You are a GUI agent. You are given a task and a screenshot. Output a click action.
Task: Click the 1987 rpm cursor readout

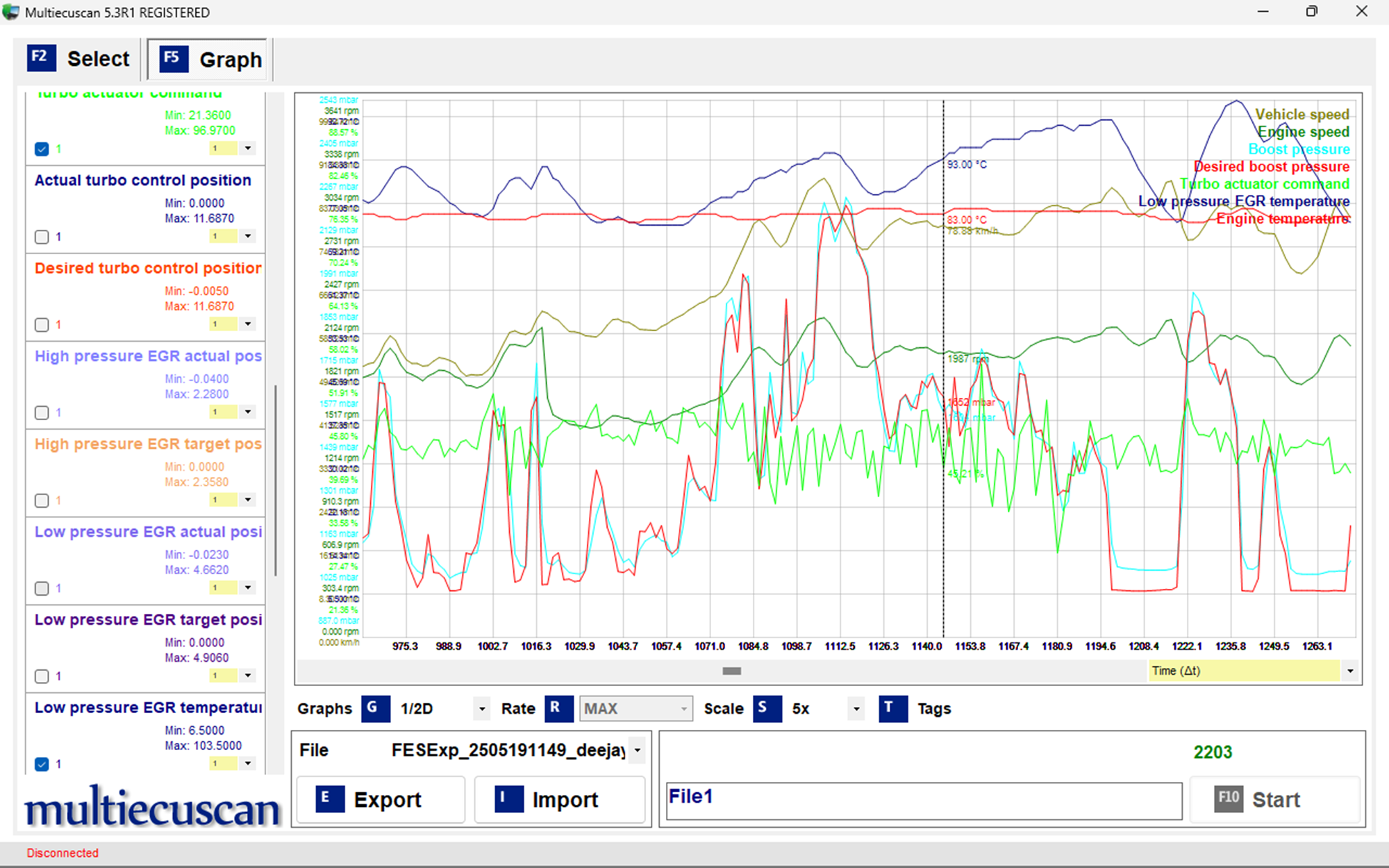[967, 358]
